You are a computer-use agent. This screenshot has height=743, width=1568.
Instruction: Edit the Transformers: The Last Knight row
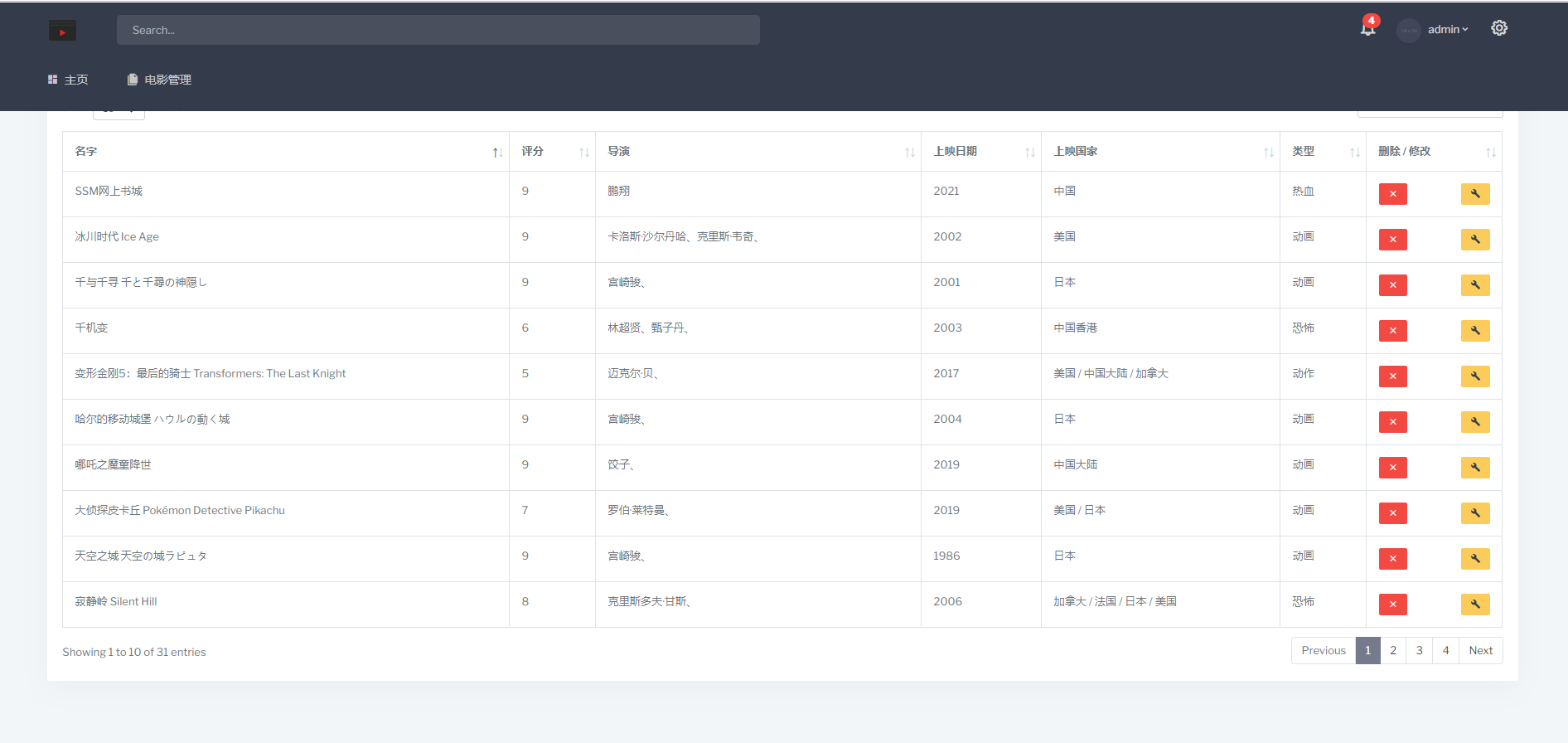click(1475, 376)
